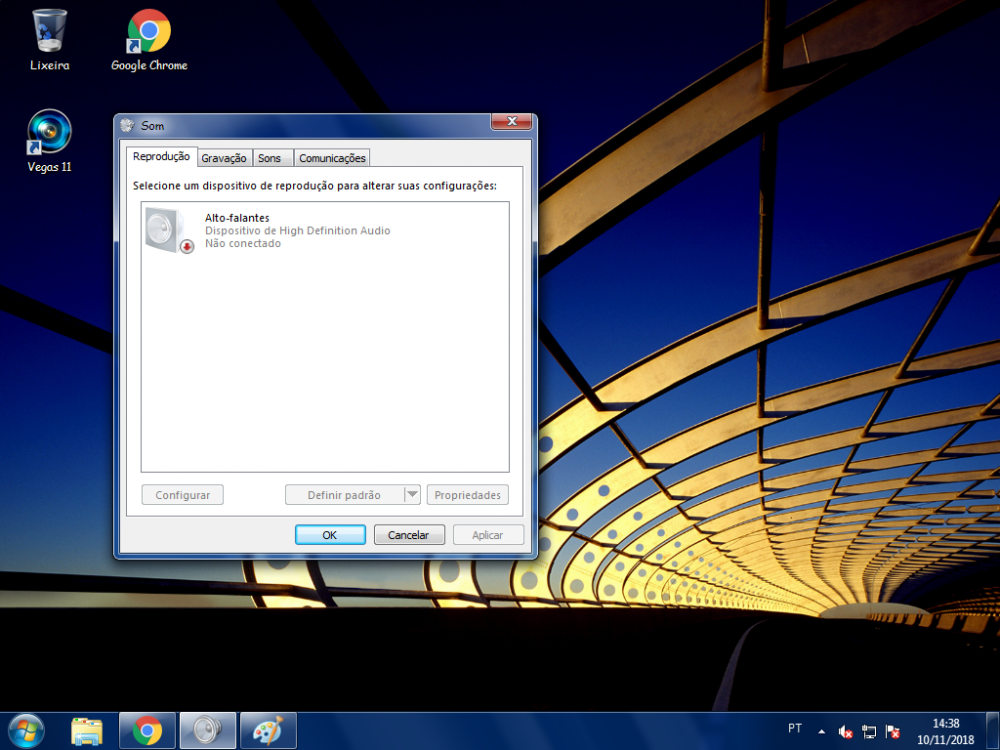Screen dimensions: 1000x750
Task: Switch to the Reprodução tab
Action: [161, 156]
